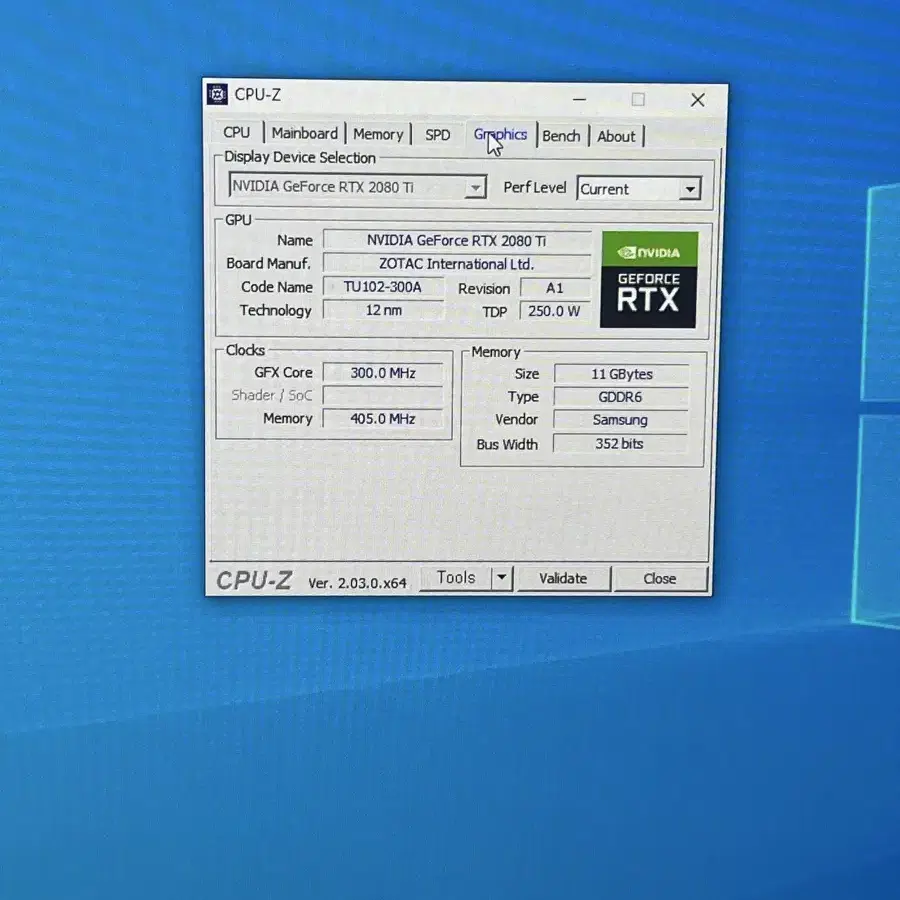
Task: Click the 250.0 W TDP value
Action: (554, 311)
